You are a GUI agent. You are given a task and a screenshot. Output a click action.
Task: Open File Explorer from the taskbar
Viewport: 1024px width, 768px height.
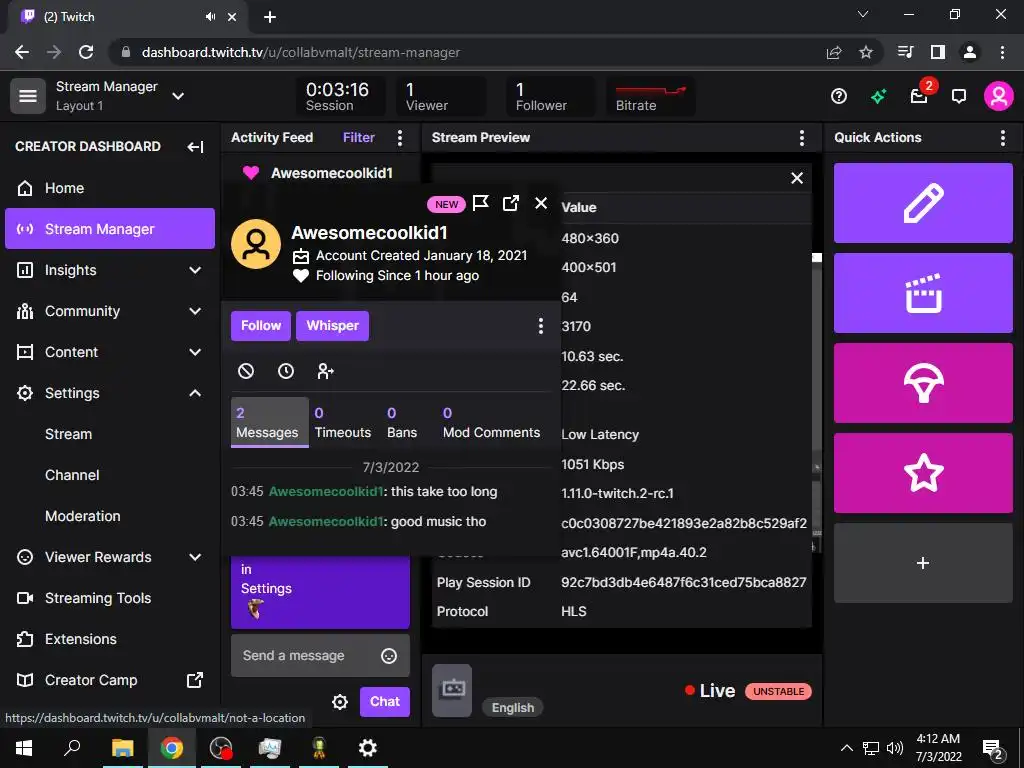point(122,748)
